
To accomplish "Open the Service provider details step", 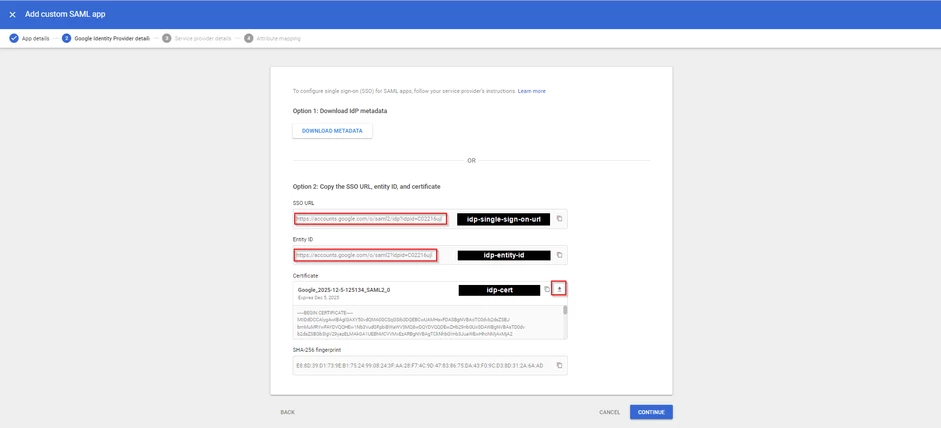I will (x=197, y=38).
